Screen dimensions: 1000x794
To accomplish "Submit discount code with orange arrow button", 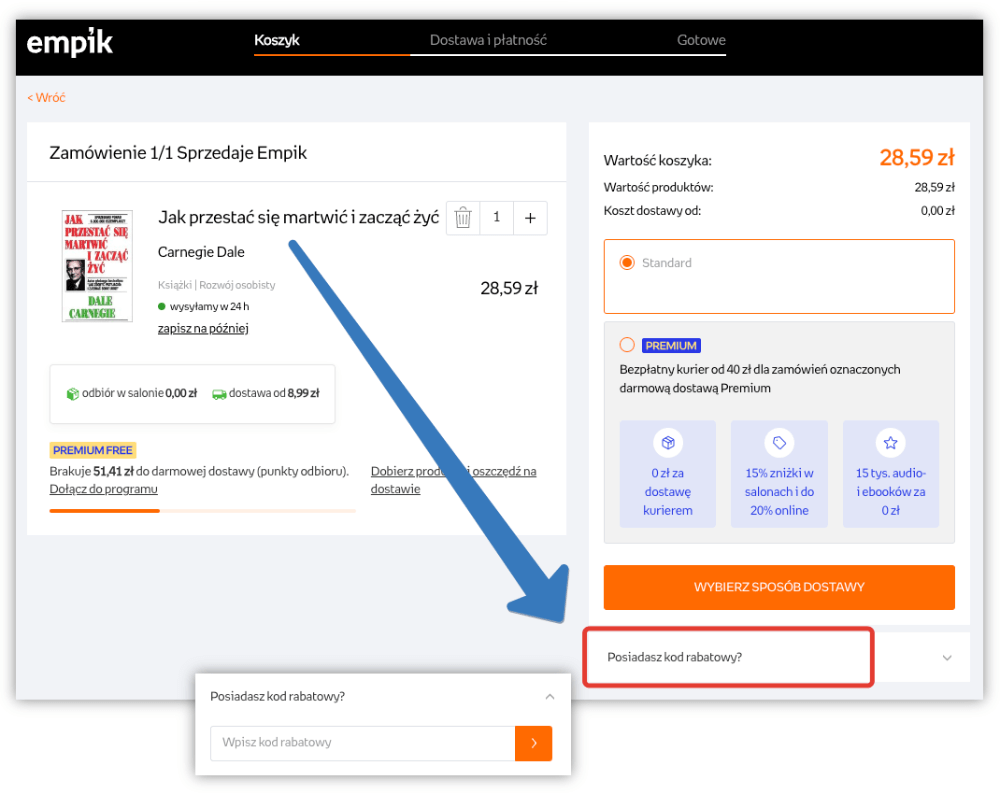I will pyautogui.click(x=533, y=743).
